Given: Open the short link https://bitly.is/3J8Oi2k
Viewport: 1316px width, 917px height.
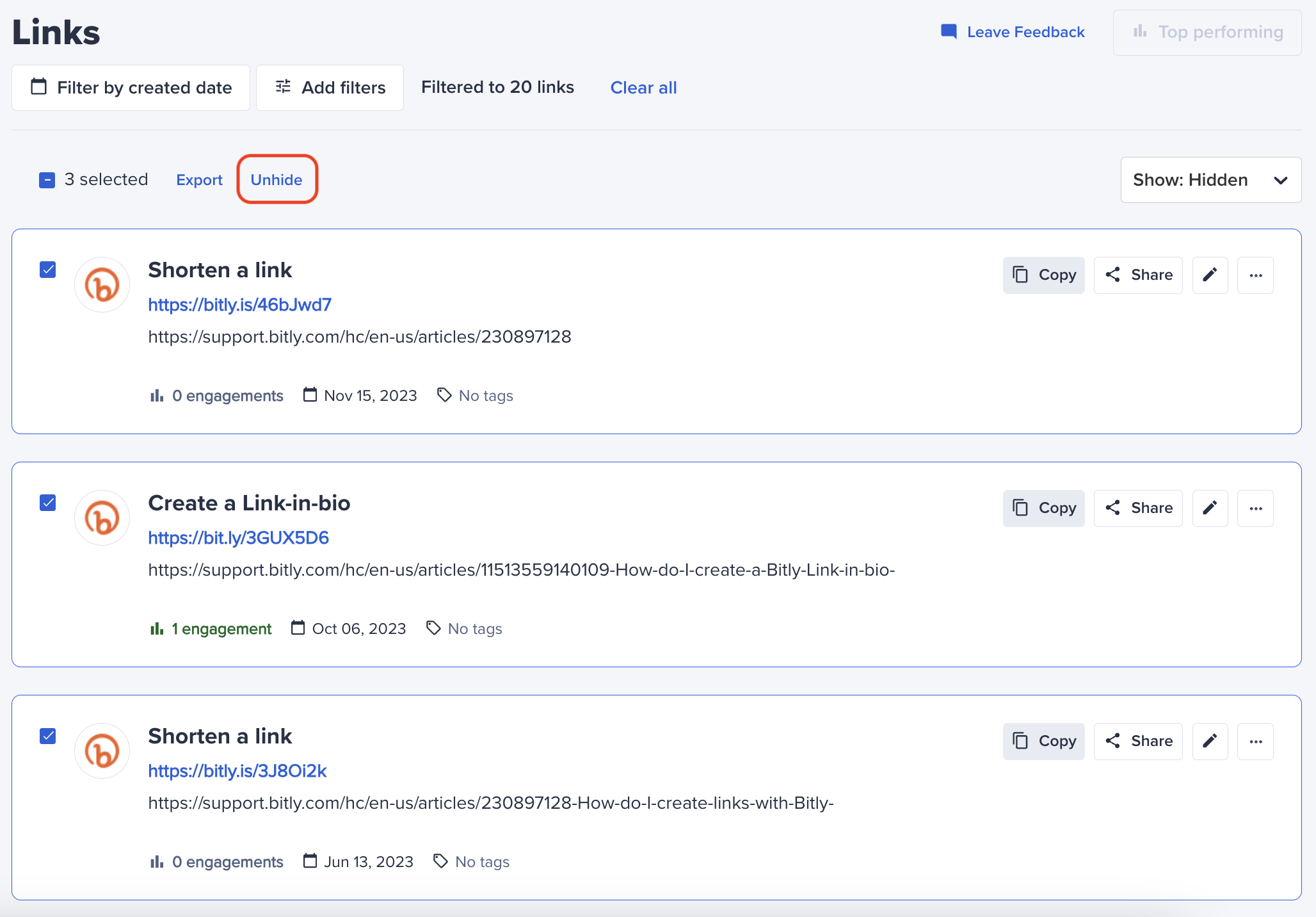Looking at the screenshot, I should (237, 771).
